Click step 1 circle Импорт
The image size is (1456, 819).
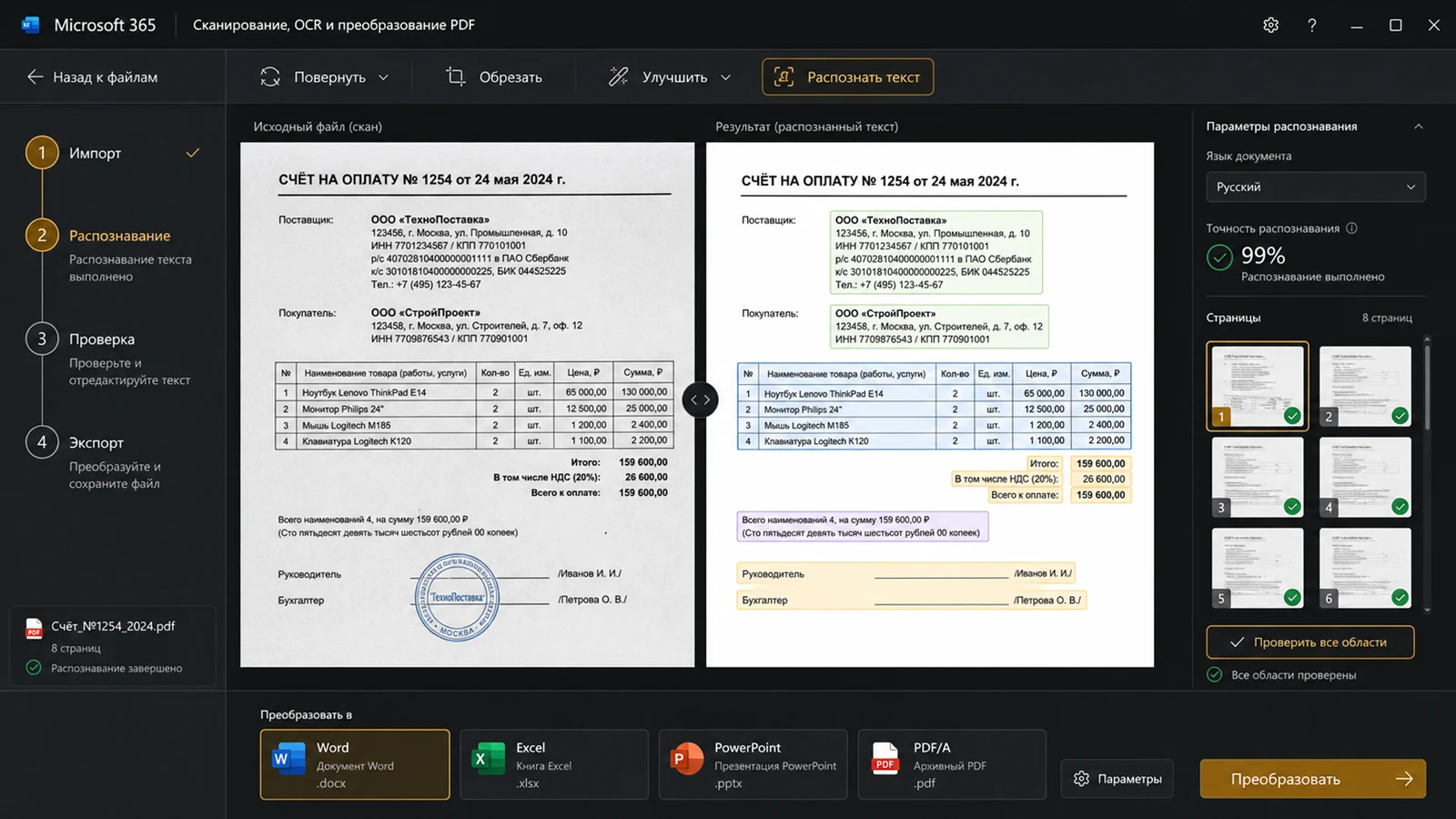42,153
